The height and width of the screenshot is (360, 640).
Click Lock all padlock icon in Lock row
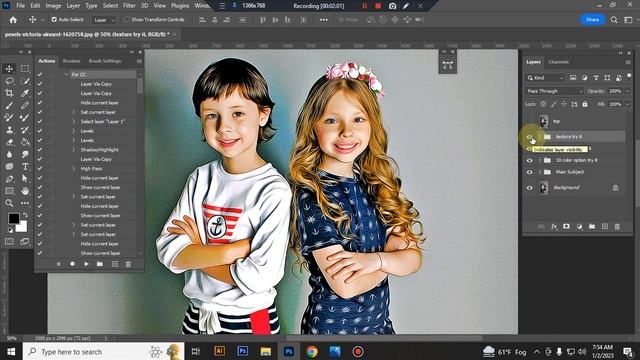pyautogui.click(x=585, y=104)
